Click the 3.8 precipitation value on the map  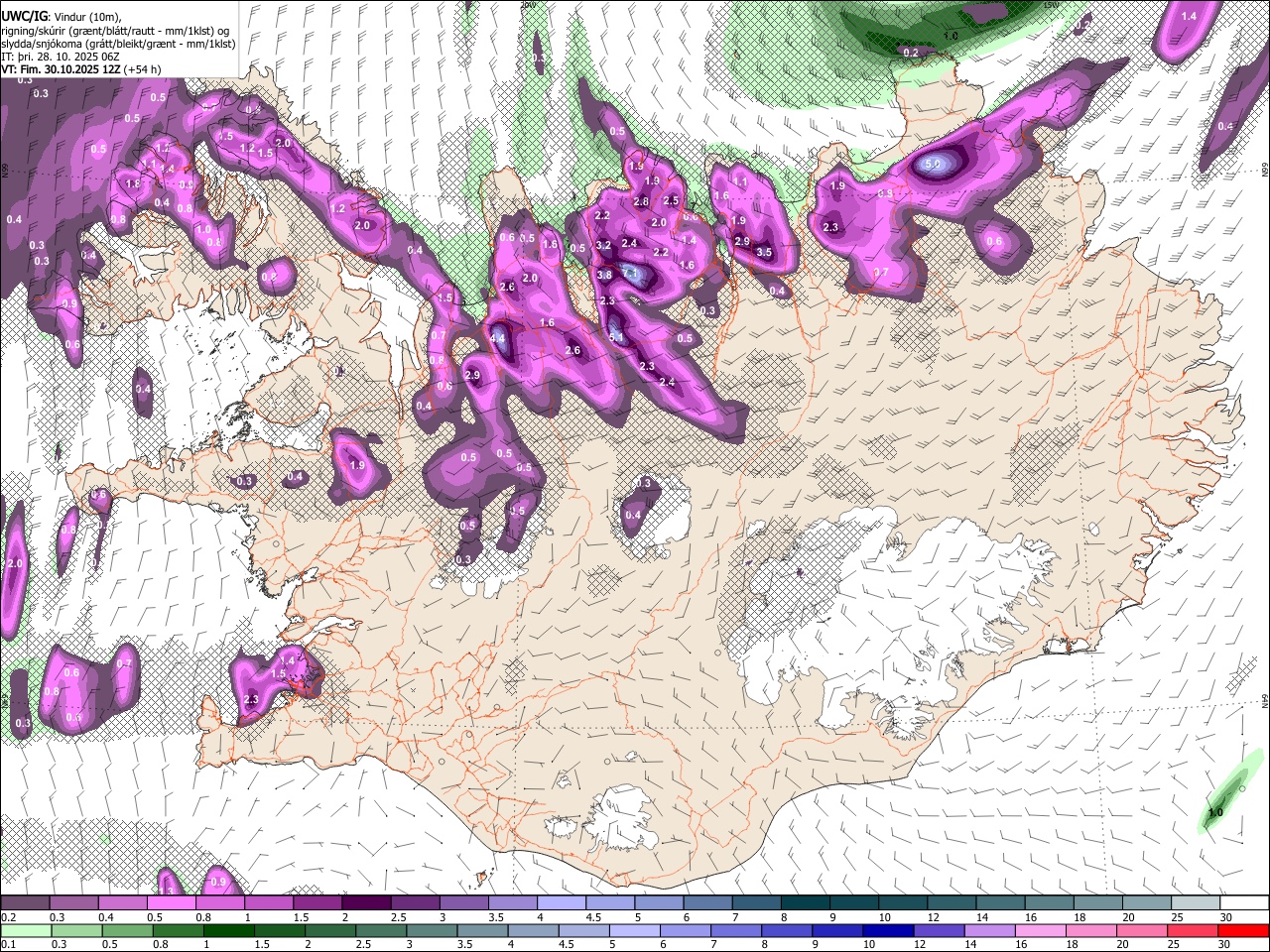tap(604, 275)
